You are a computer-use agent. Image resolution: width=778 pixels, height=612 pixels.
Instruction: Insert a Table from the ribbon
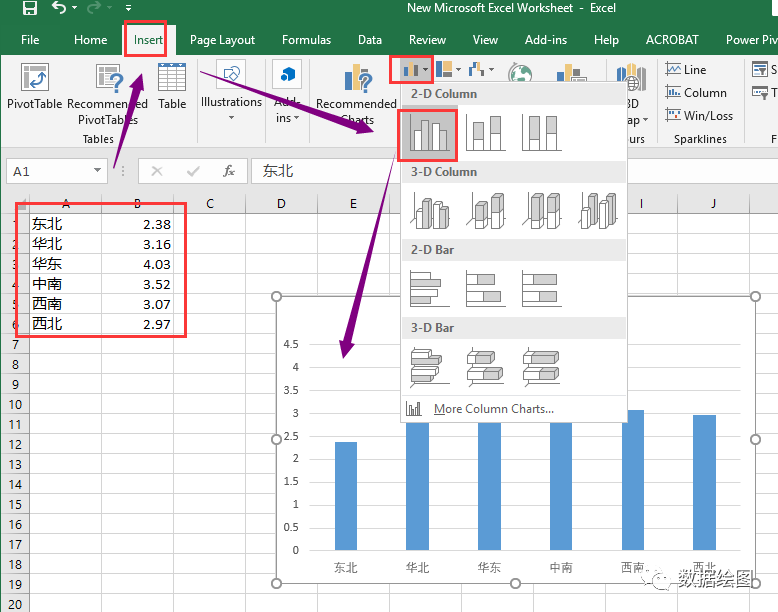point(172,85)
